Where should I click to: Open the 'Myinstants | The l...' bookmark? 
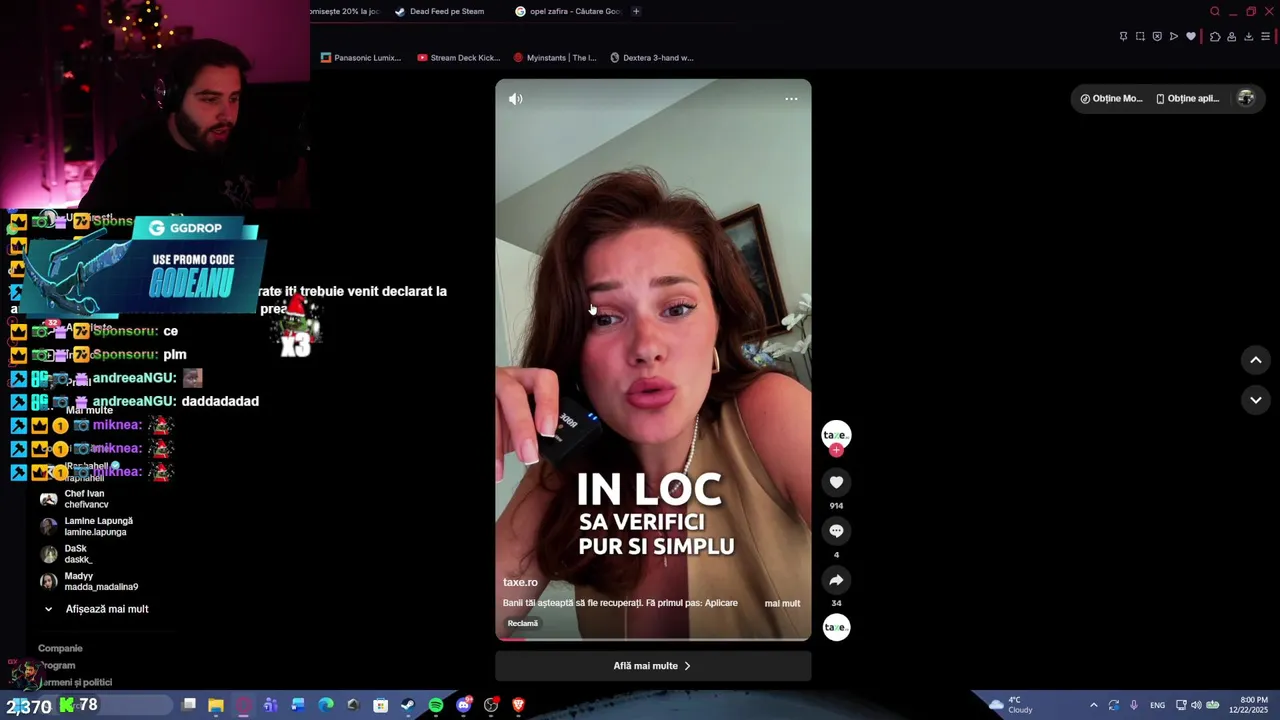pyautogui.click(x=554, y=58)
